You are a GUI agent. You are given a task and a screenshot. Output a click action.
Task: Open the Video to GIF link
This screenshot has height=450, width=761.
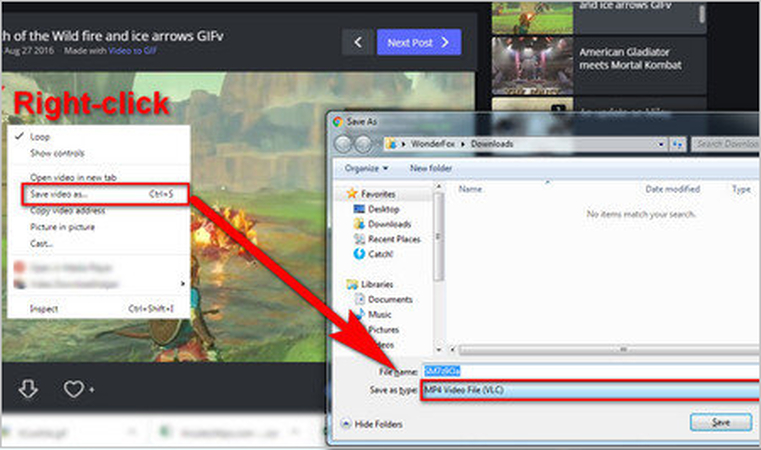click(x=132, y=50)
